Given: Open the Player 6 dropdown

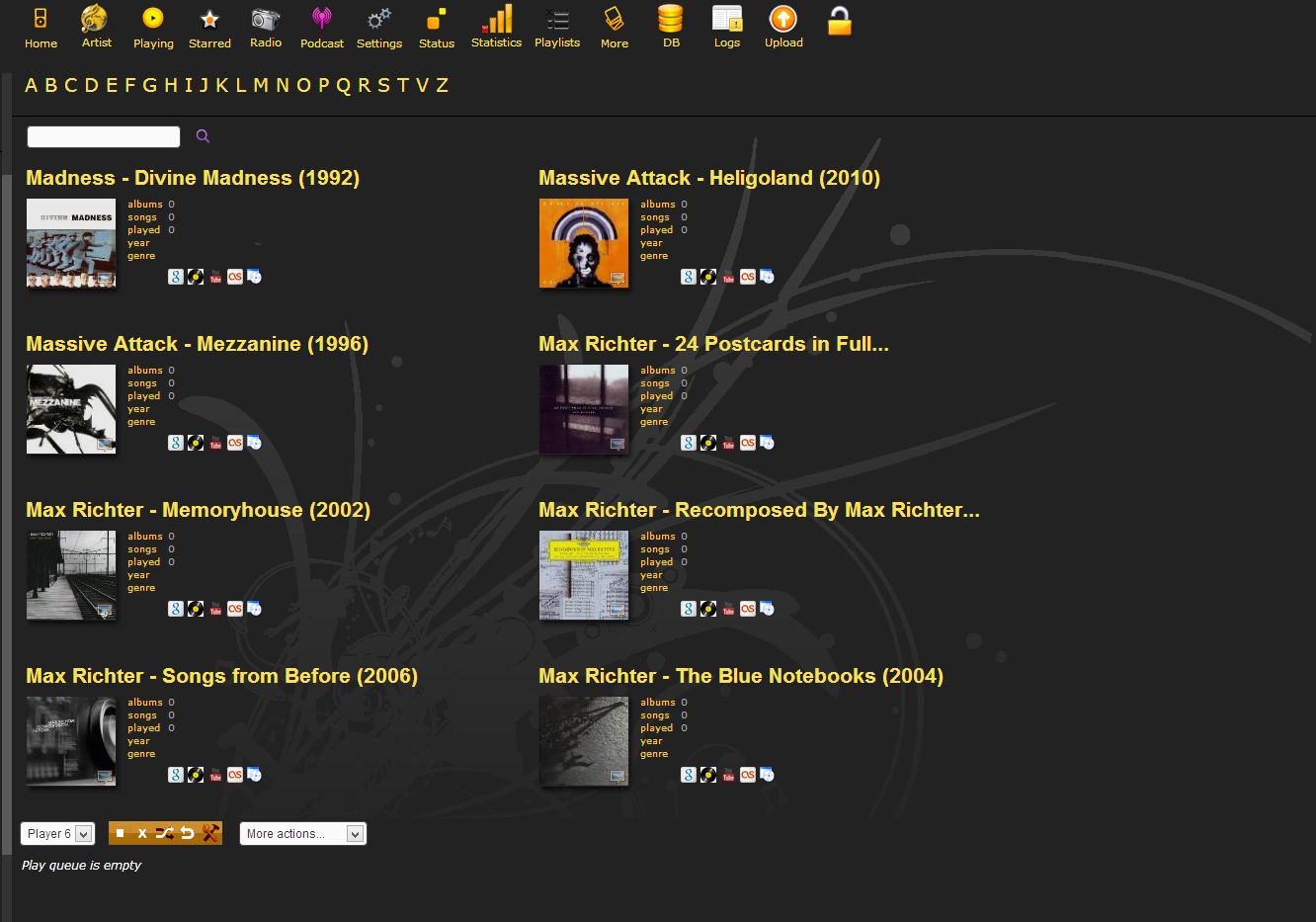Looking at the screenshot, I should pyautogui.click(x=57, y=834).
